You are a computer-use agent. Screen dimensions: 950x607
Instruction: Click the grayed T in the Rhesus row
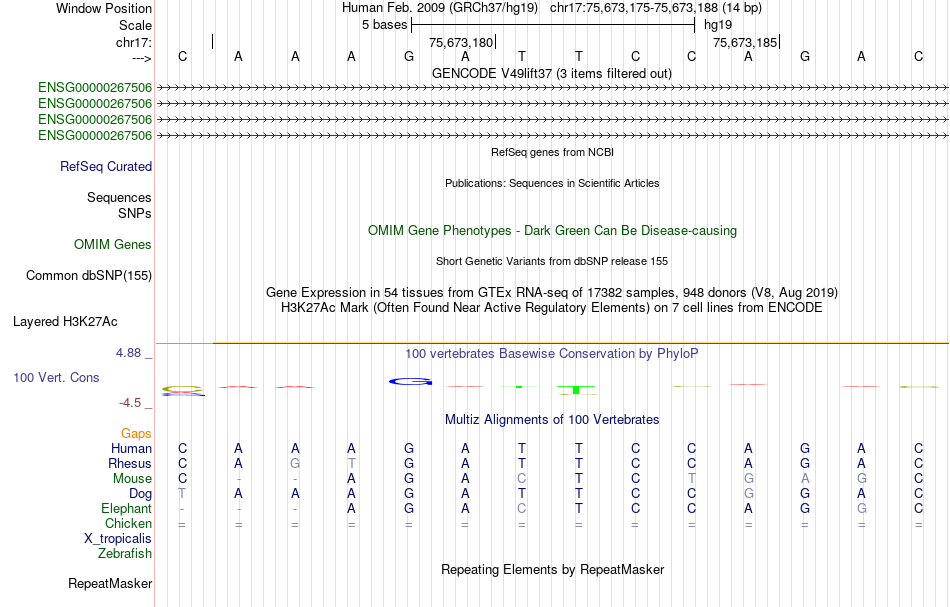(351, 463)
